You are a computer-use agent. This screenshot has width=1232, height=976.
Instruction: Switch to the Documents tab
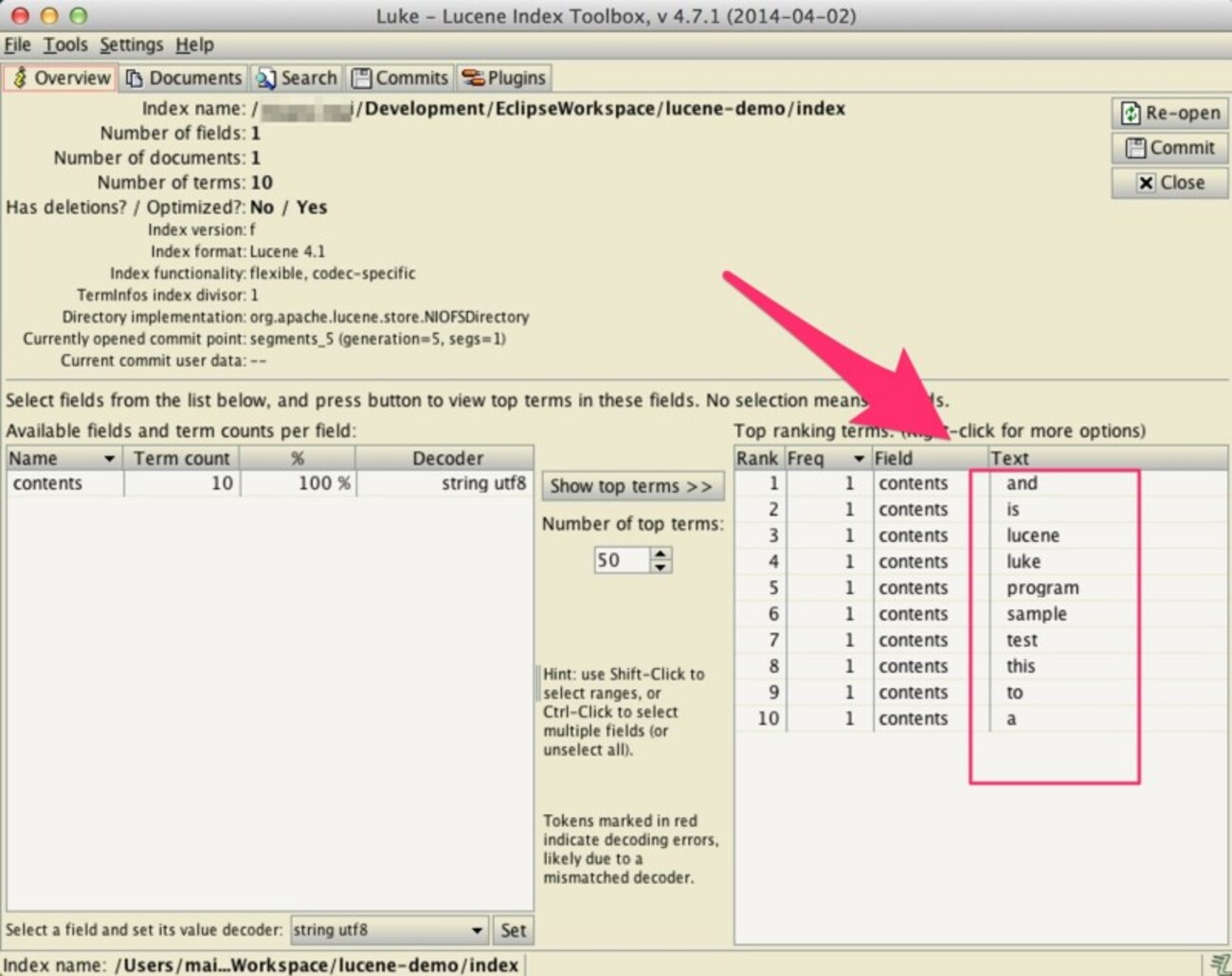coord(184,78)
